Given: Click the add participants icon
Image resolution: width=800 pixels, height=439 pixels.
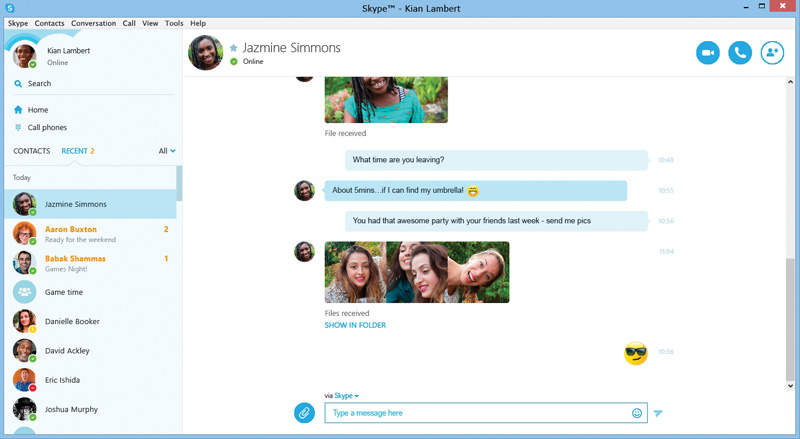Looking at the screenshot, I should (772, 53).
